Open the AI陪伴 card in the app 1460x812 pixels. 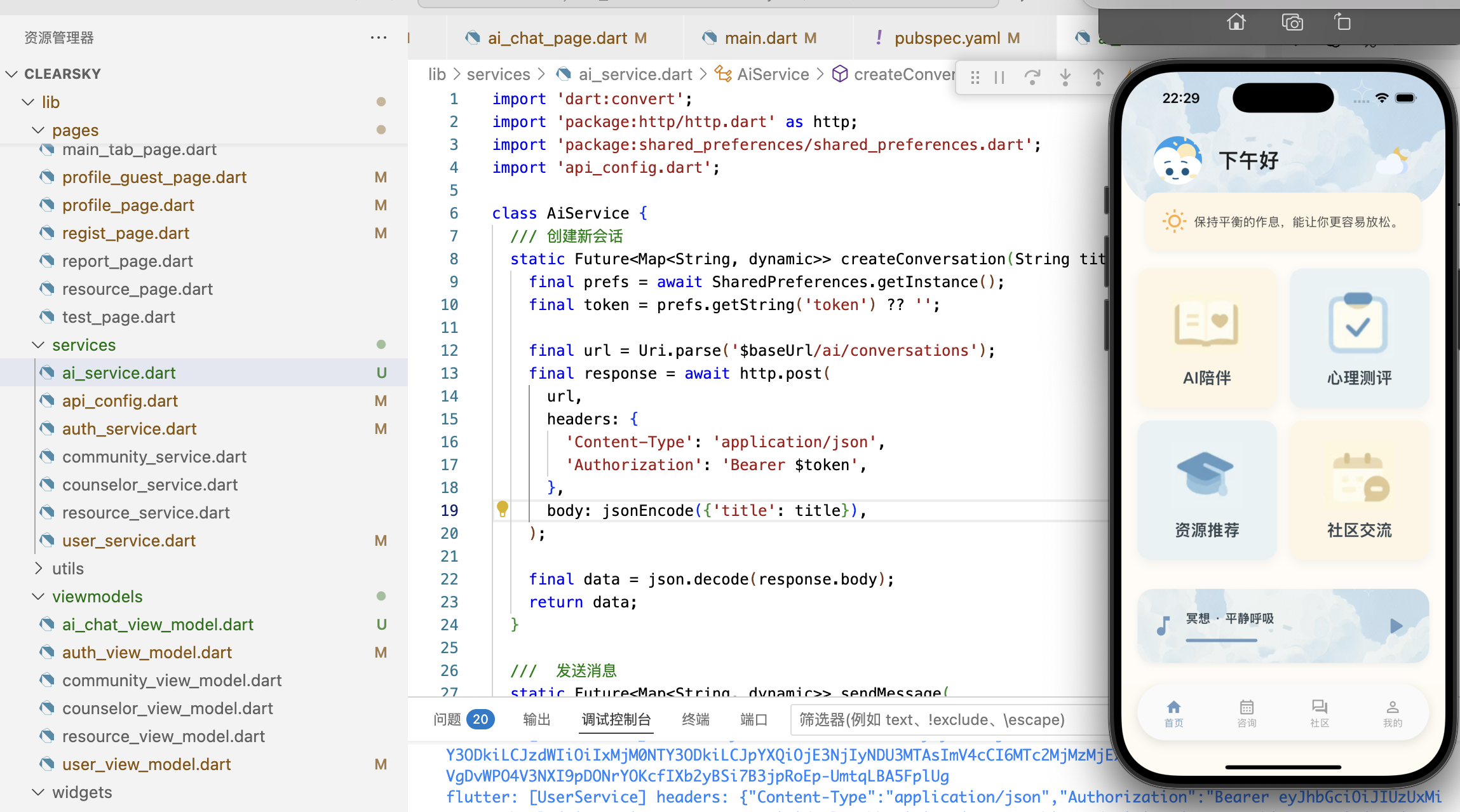coord(1207,338)
